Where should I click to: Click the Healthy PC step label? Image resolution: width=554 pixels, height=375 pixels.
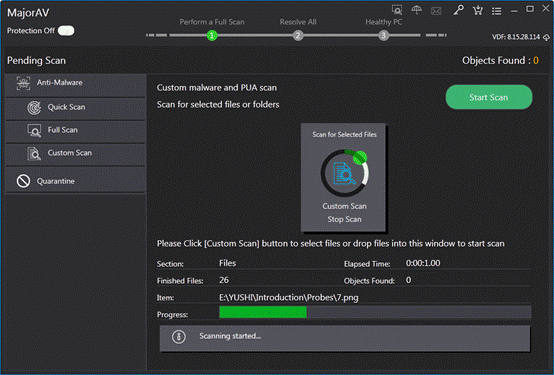click(x=384, y=22)
